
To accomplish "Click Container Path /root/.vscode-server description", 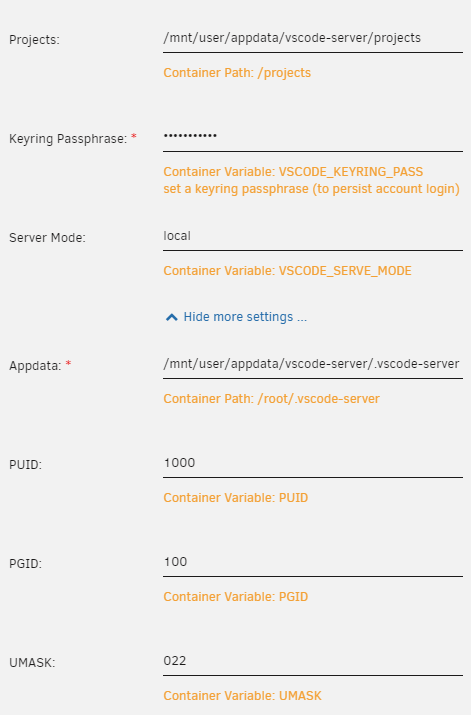I will (271, 399).
